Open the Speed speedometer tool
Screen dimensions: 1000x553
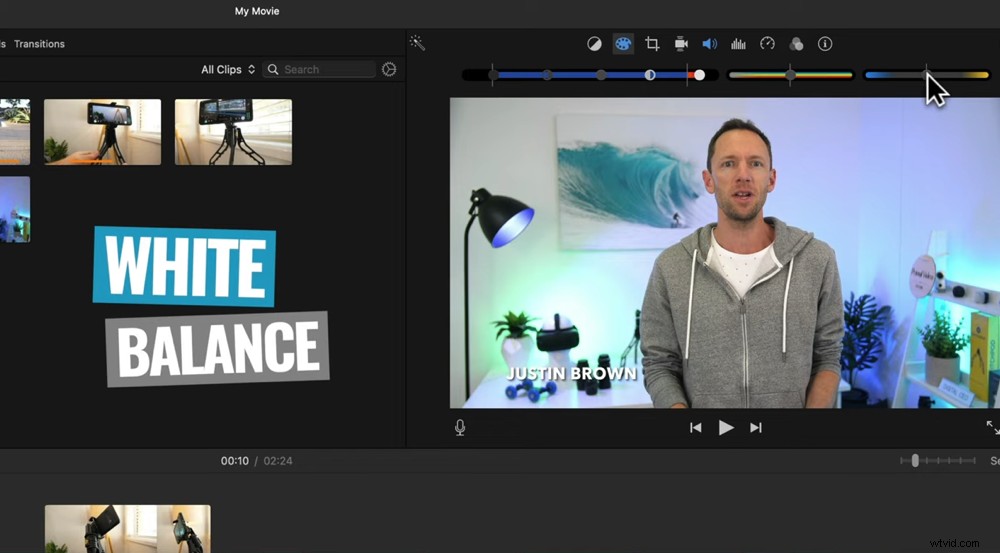[x=767, y=44]
